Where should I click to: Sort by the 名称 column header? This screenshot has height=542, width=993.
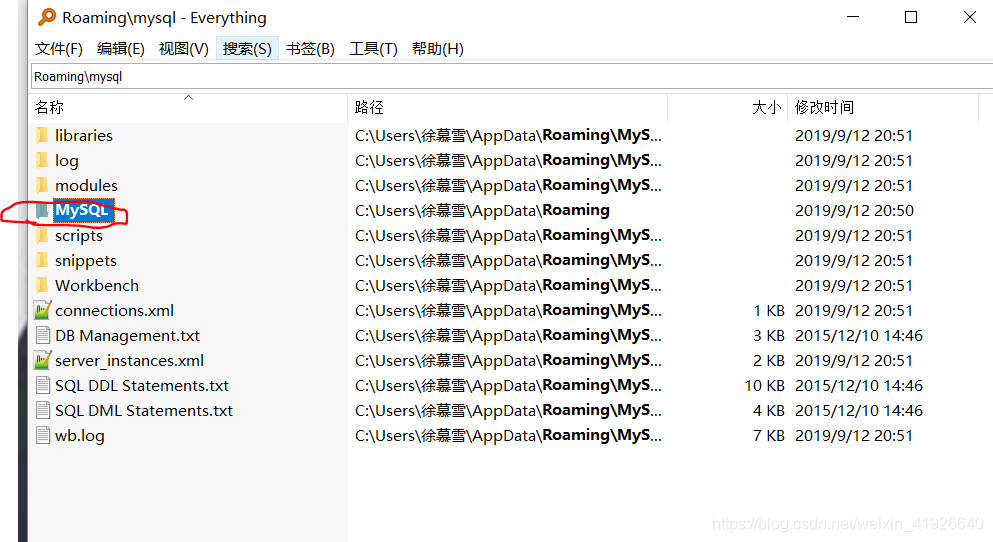(188, 108)
